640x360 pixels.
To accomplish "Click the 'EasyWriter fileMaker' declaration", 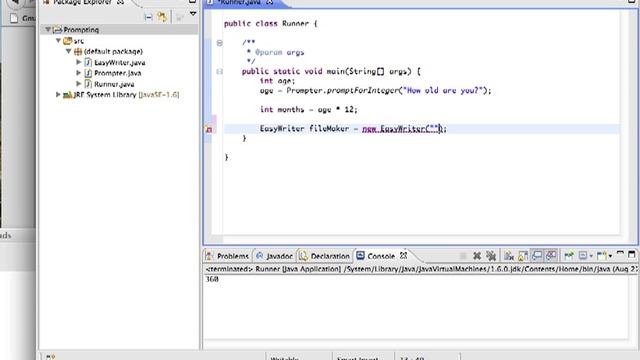I will point(304,129).
